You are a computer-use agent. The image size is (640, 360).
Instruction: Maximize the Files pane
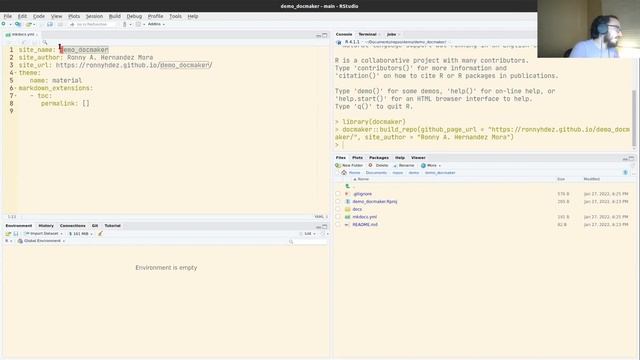pos(631,158)
